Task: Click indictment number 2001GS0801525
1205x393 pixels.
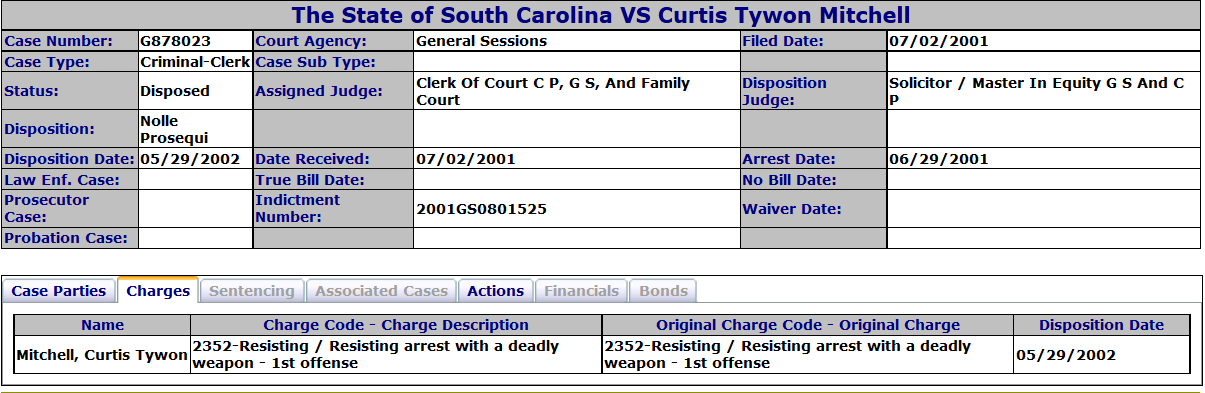Action: 482,209
